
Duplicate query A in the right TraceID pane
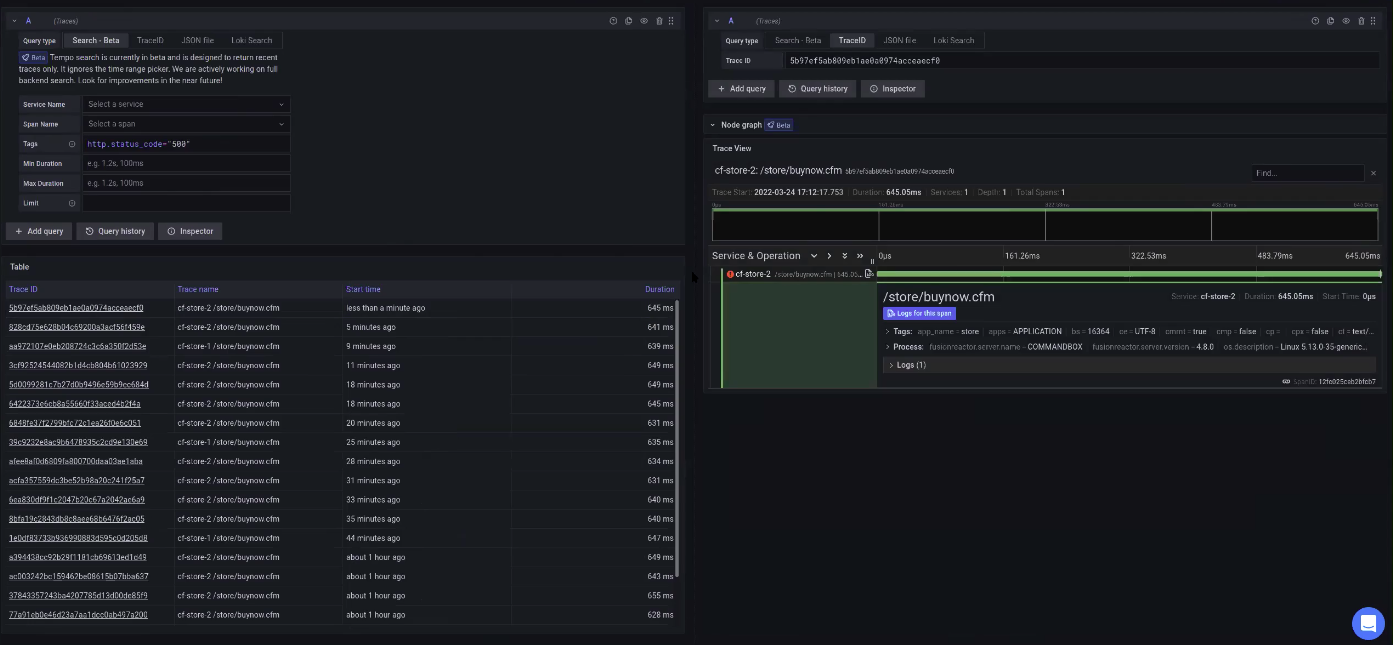coord(1332,20)
